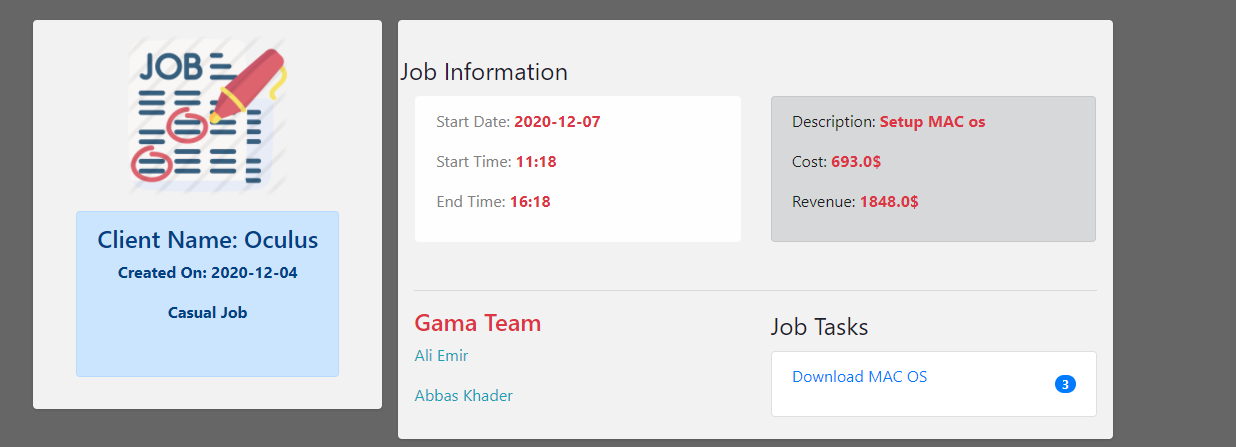
Task: Click the Start Time value 11:18
Action: 536,162
